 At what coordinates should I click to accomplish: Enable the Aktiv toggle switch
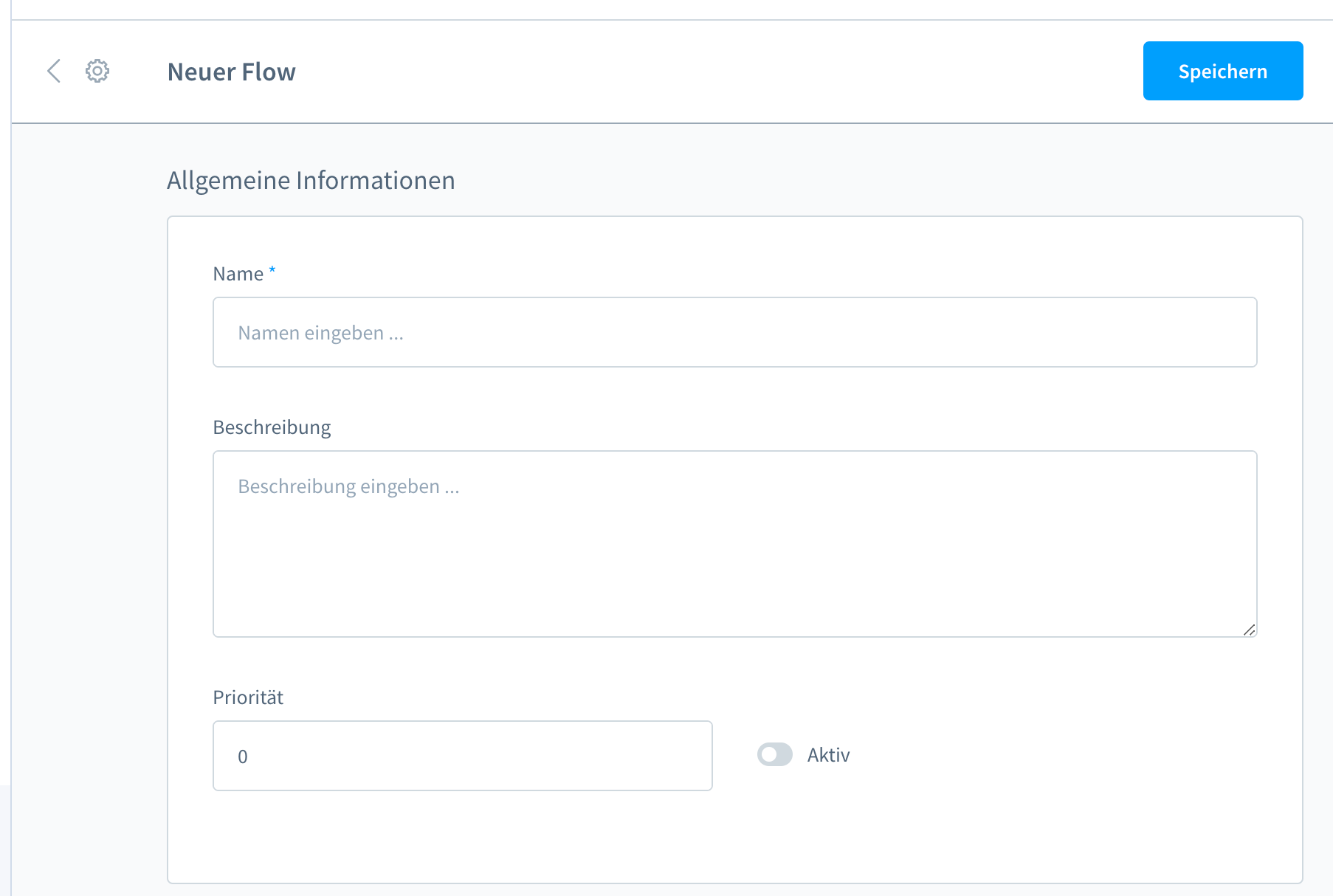774,754
